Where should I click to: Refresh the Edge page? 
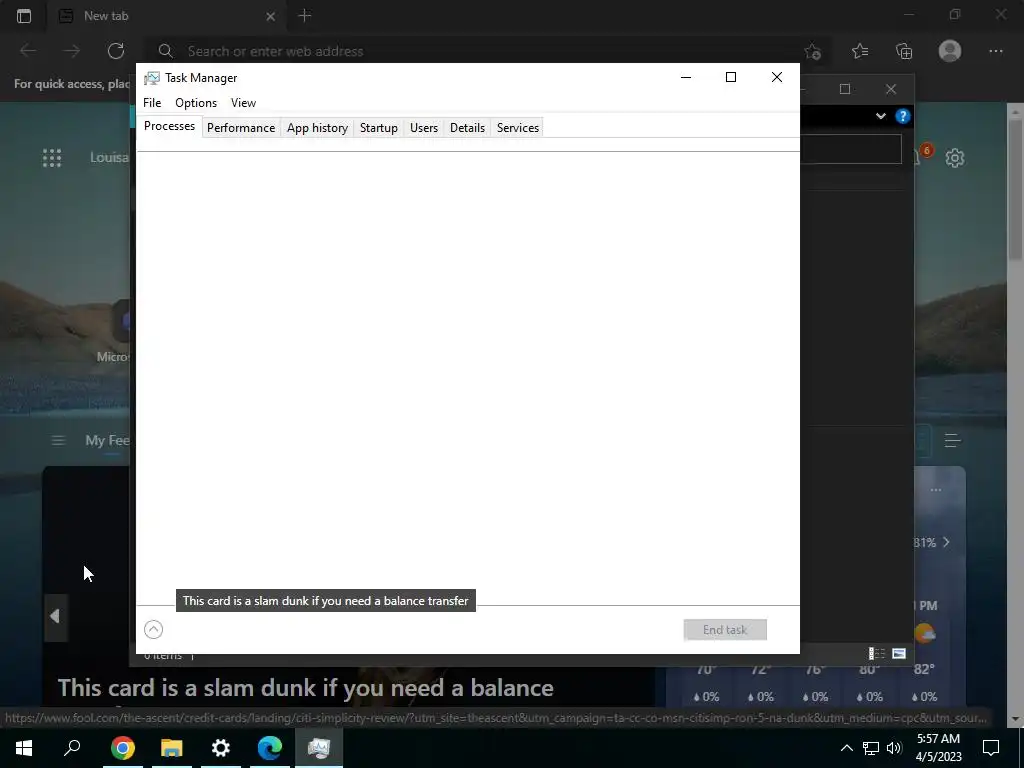coord(116,51)
